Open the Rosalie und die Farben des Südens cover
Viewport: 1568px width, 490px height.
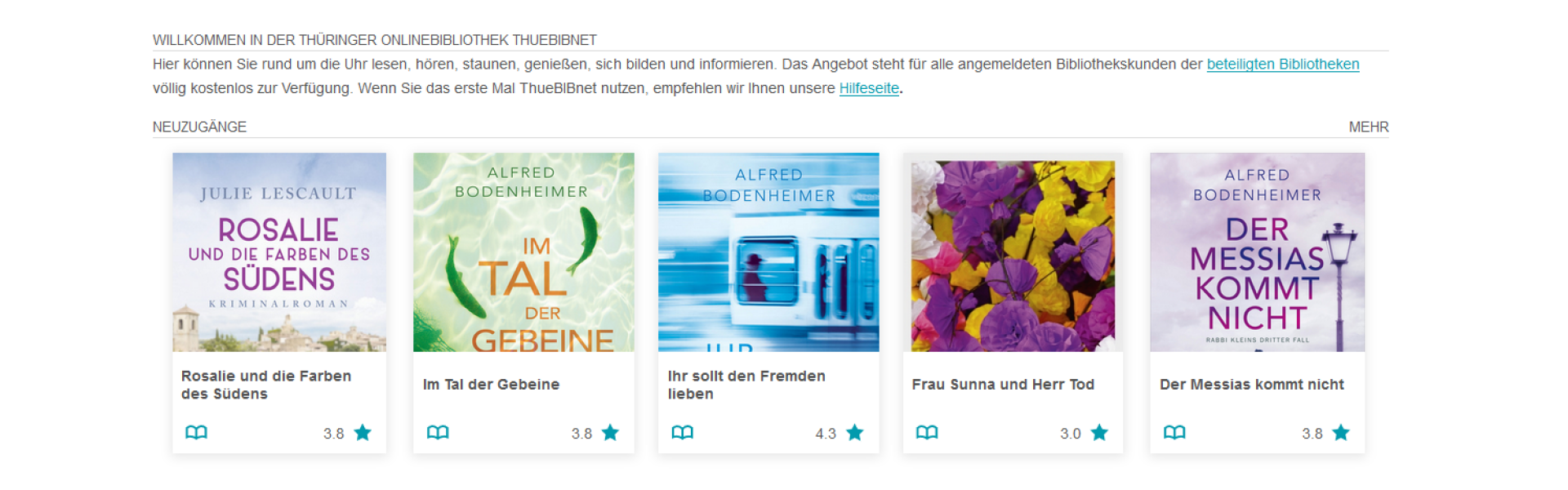(279, 252)
